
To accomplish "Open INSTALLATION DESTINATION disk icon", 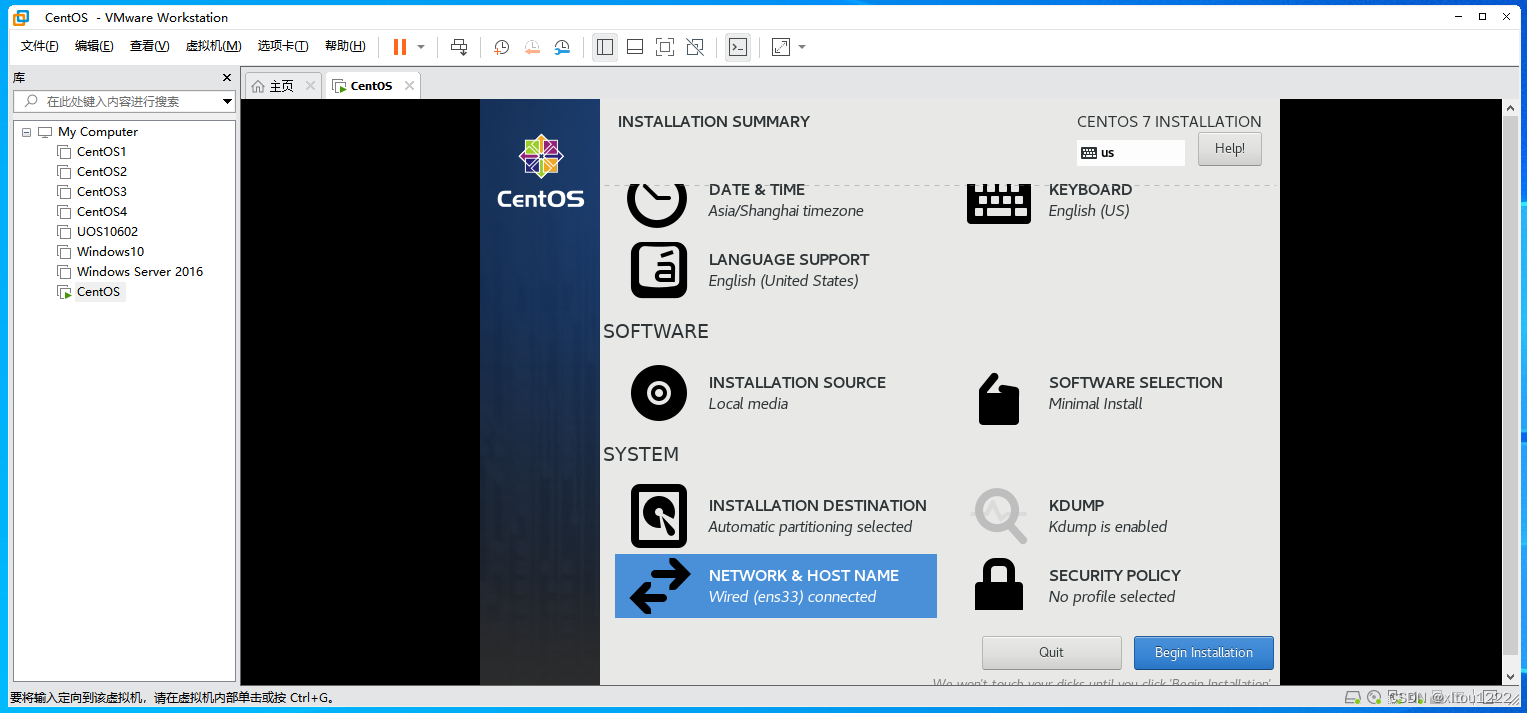I will pos(659,516).
